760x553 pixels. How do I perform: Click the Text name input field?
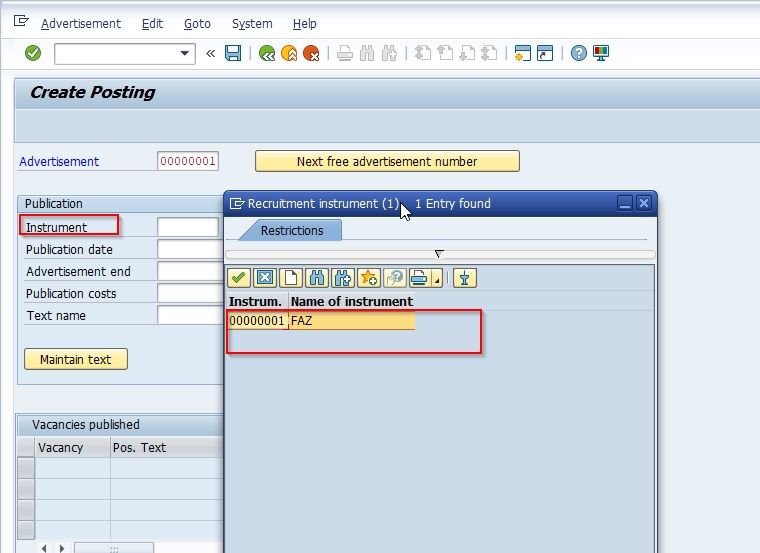point(190,315)
